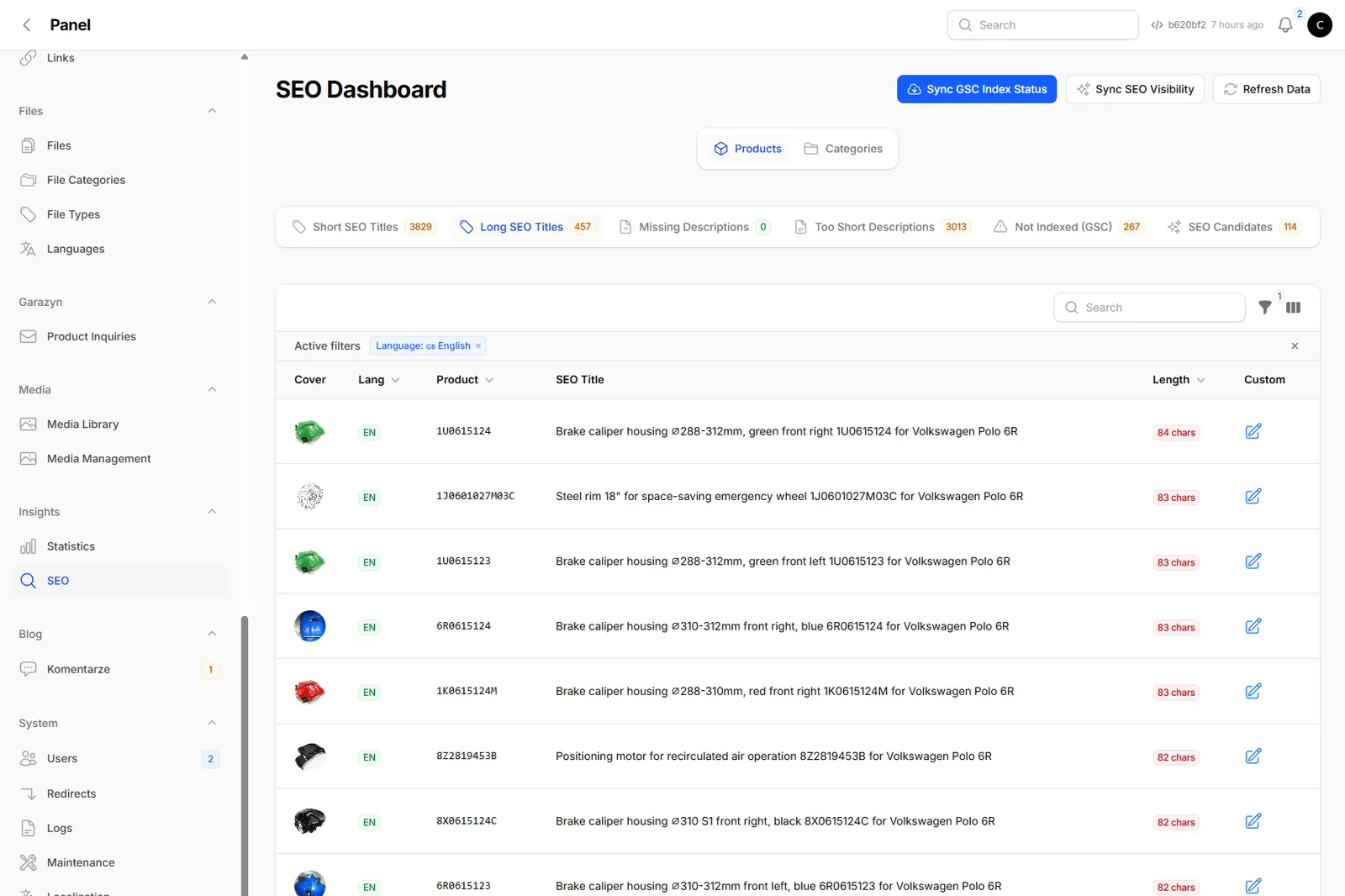
Task: Click the sidebar scrollbar
Action: coord(245,755)
